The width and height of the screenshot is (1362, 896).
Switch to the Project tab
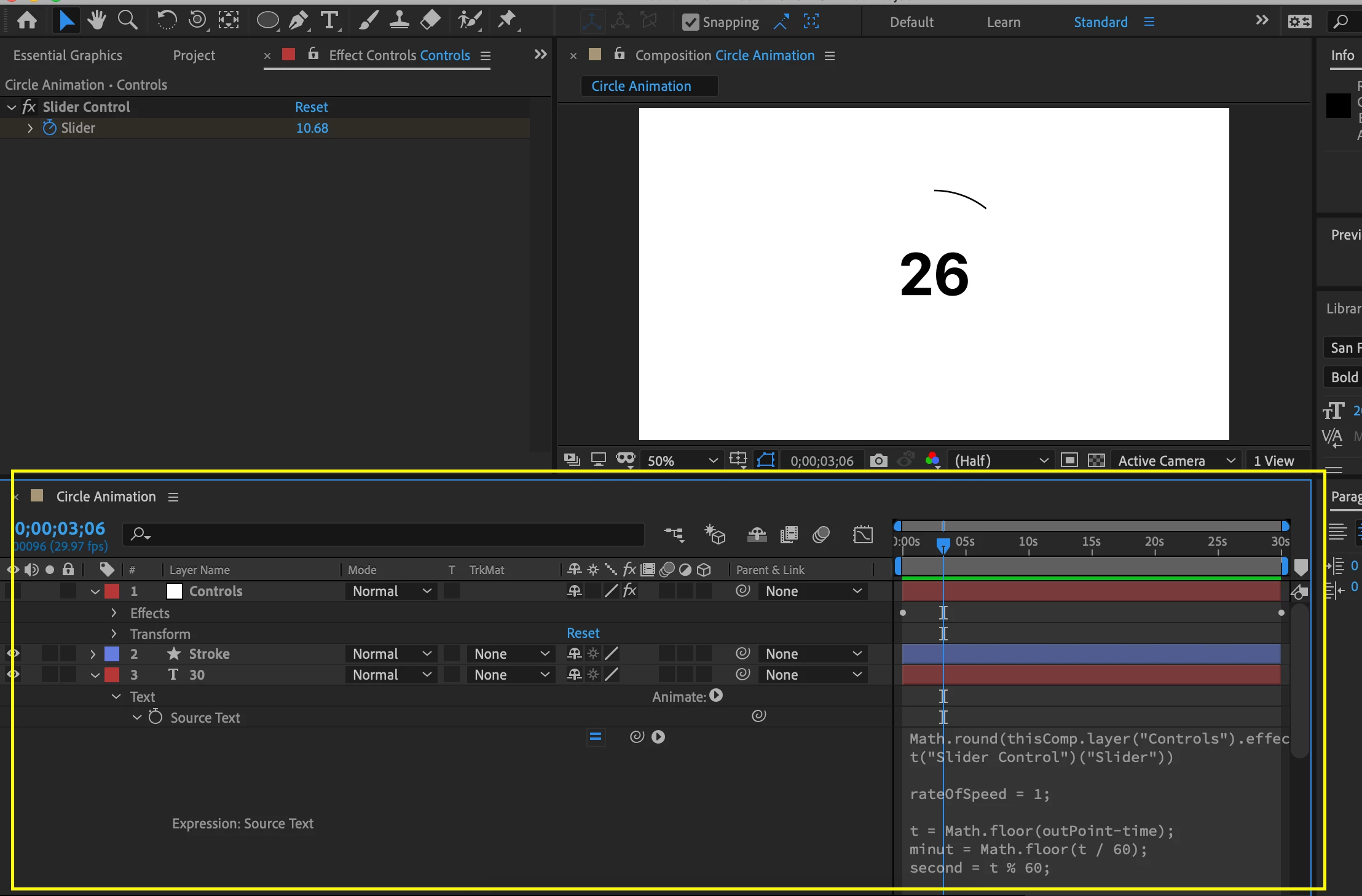pos(194,55)
